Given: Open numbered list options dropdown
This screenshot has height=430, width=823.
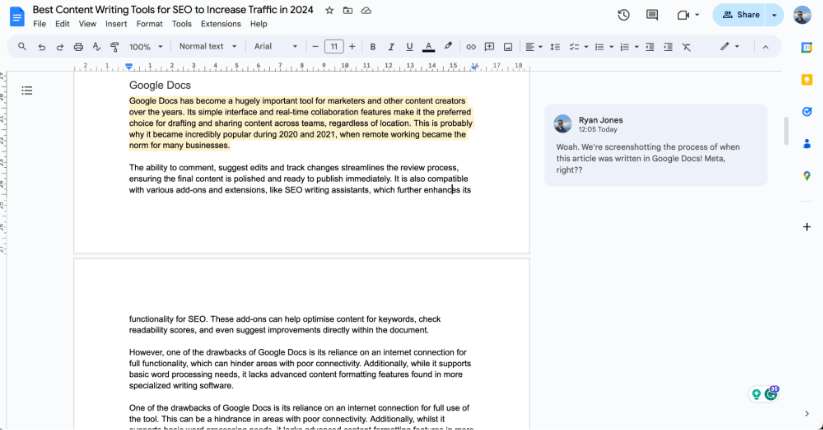Looking at the screenshot, I should pyautogui.click(x=636, y=47).
